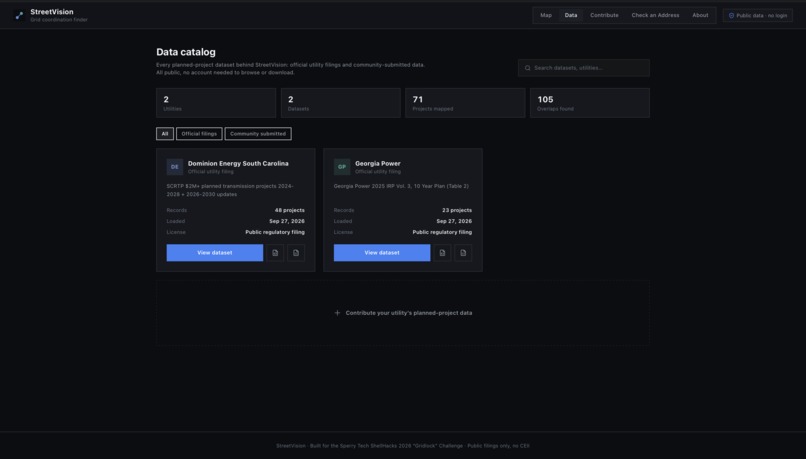Click the GP avatar on Georgia Power card
This screenshot has height=459, width=806.
(x=342, y=167)
